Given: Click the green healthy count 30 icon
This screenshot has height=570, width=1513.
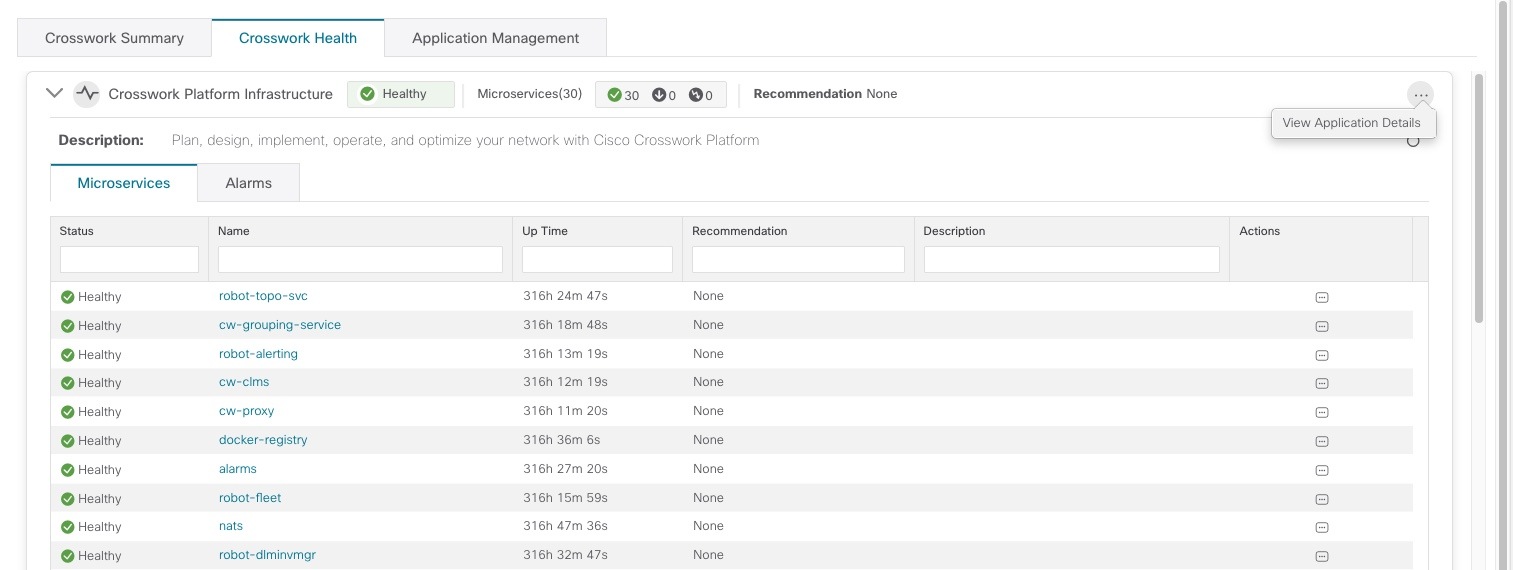Looking at the screenshot, I should 614,95.
